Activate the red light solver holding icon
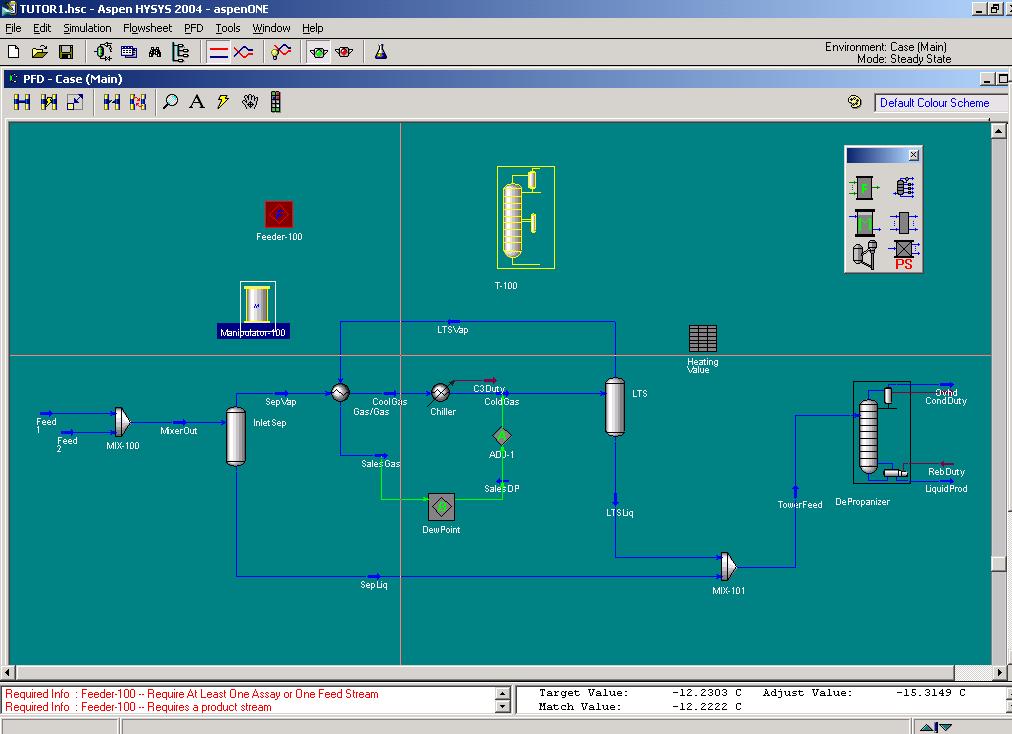 coord(344,52)
